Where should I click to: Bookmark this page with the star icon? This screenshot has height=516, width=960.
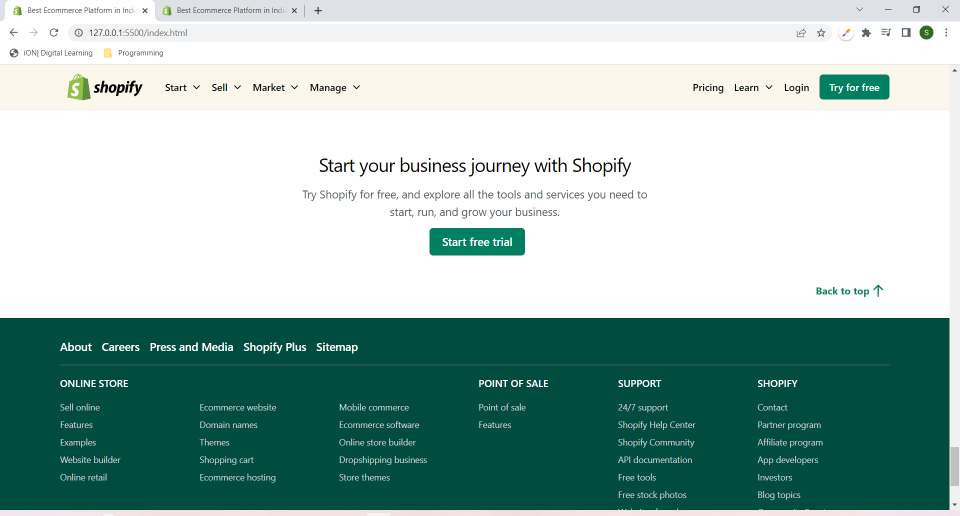coord(821,33)
